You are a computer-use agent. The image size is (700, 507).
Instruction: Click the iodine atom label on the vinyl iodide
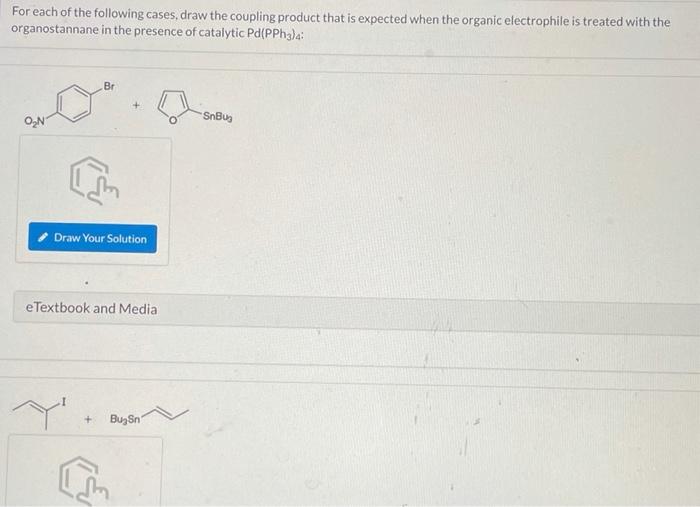tap(64, 402)
